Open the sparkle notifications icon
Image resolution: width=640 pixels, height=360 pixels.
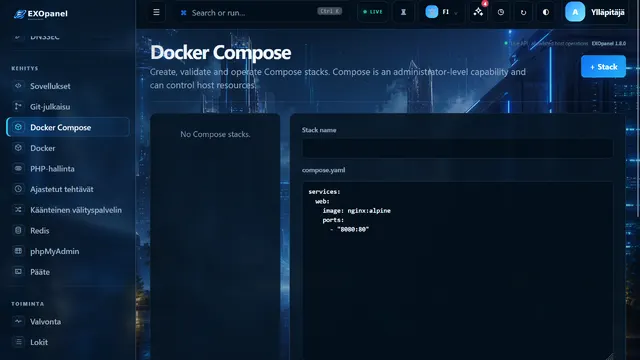[478, 12]
